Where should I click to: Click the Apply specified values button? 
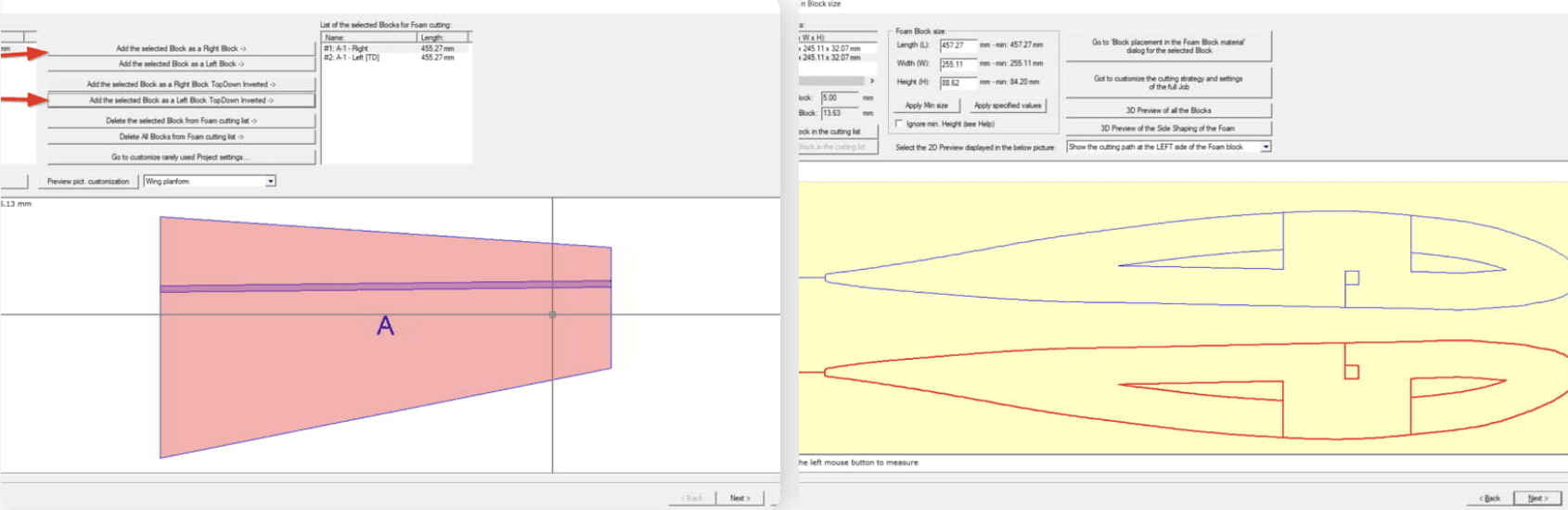click(x=1007, y=106)
